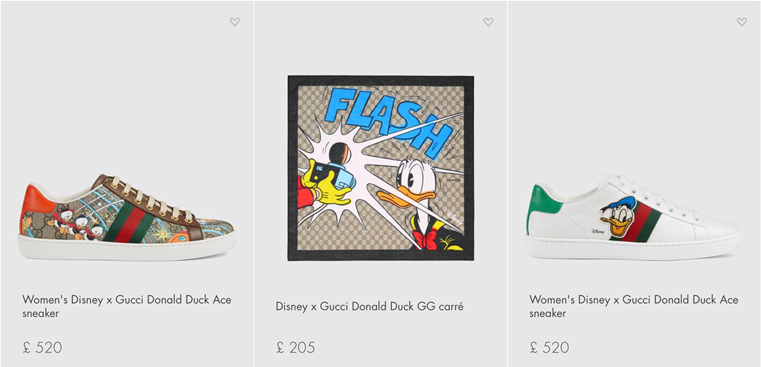Open the printed GG Ace sneaker image
The height and width of the screenshot is (367, 761).
[x=127, y=217]
